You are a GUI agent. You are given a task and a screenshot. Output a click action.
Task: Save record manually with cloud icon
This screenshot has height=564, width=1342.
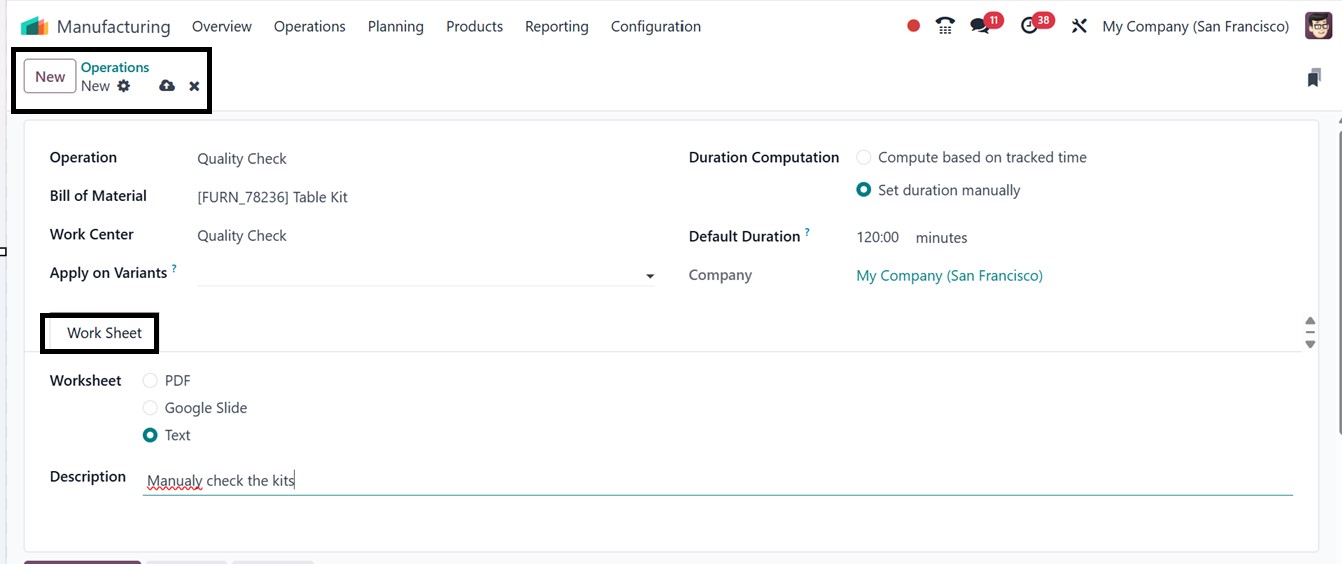pyautogui.click(x=167, y=86)
